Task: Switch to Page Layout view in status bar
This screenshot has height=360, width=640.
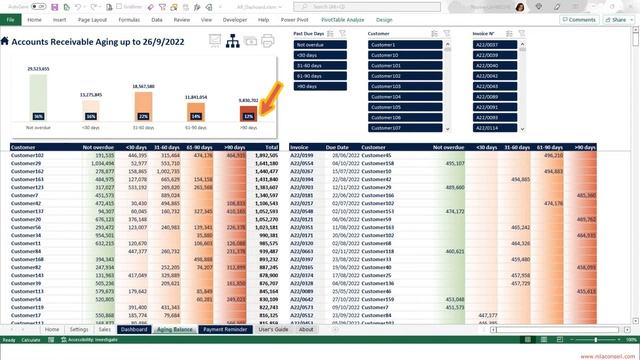Action: pos(544,340)
